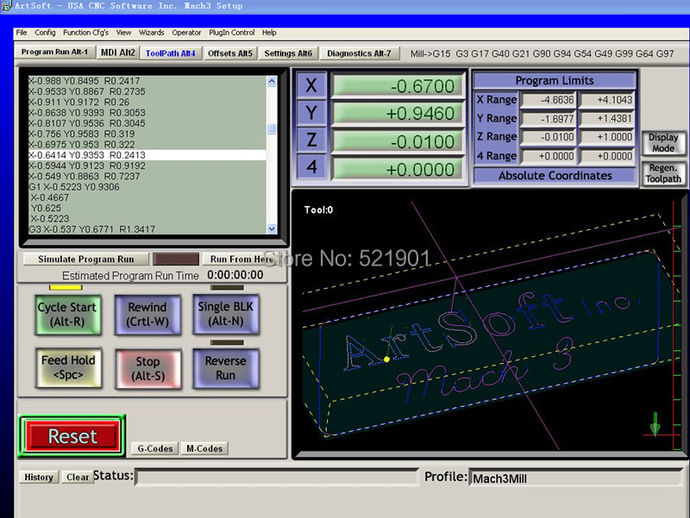690x518 pixels.
Task: Toggle Single BLK mode
Action: point(226,314)
